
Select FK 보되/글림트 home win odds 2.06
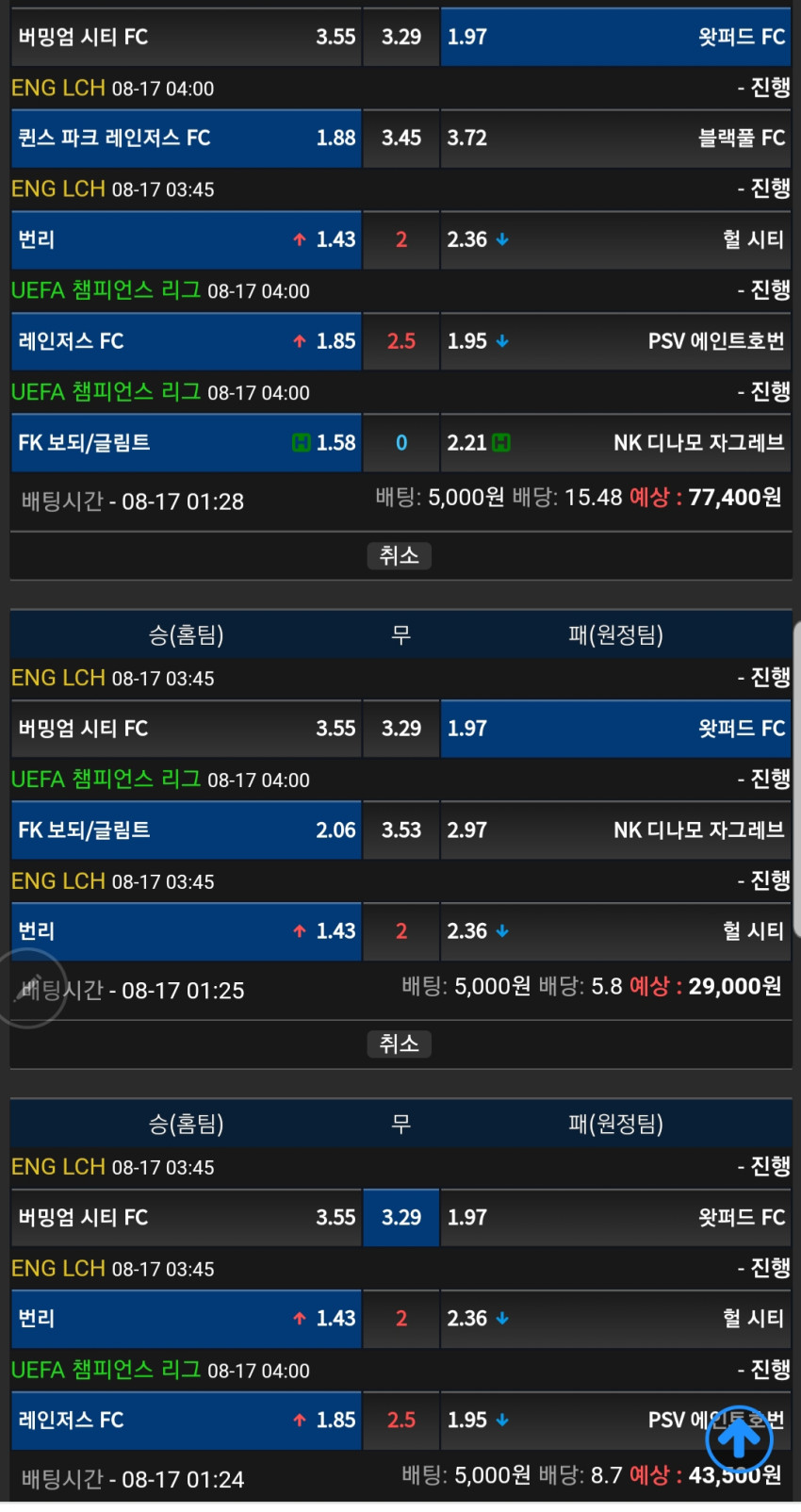coord(187,830)
